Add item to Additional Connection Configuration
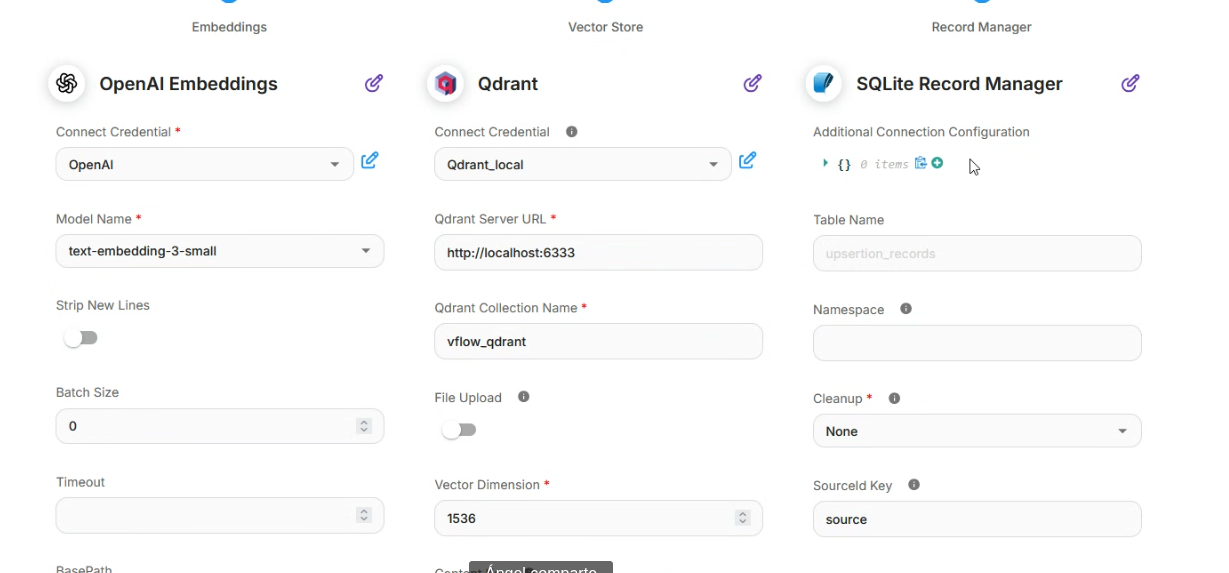 click(937, 163)
